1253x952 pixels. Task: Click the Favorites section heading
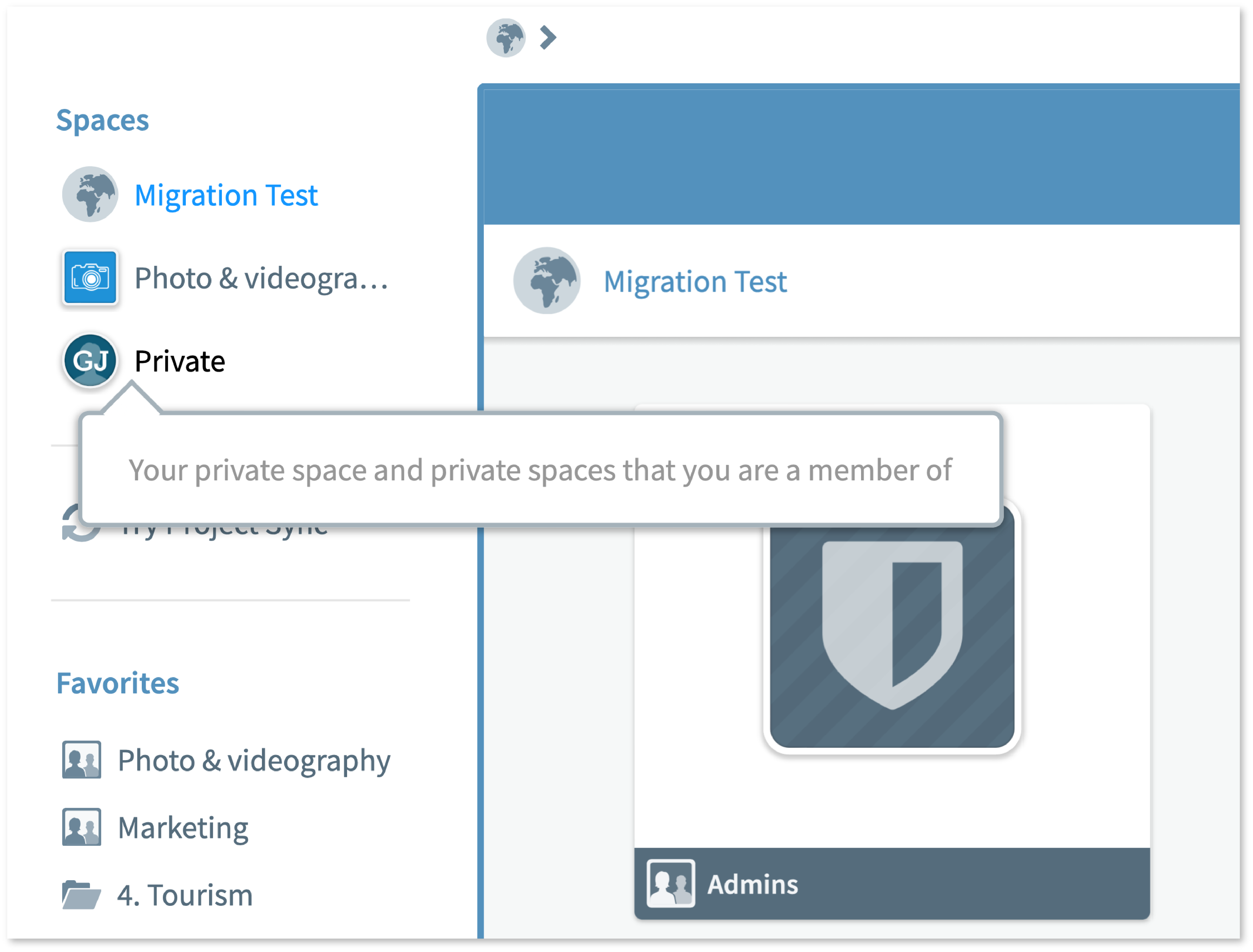click(117, 683)
